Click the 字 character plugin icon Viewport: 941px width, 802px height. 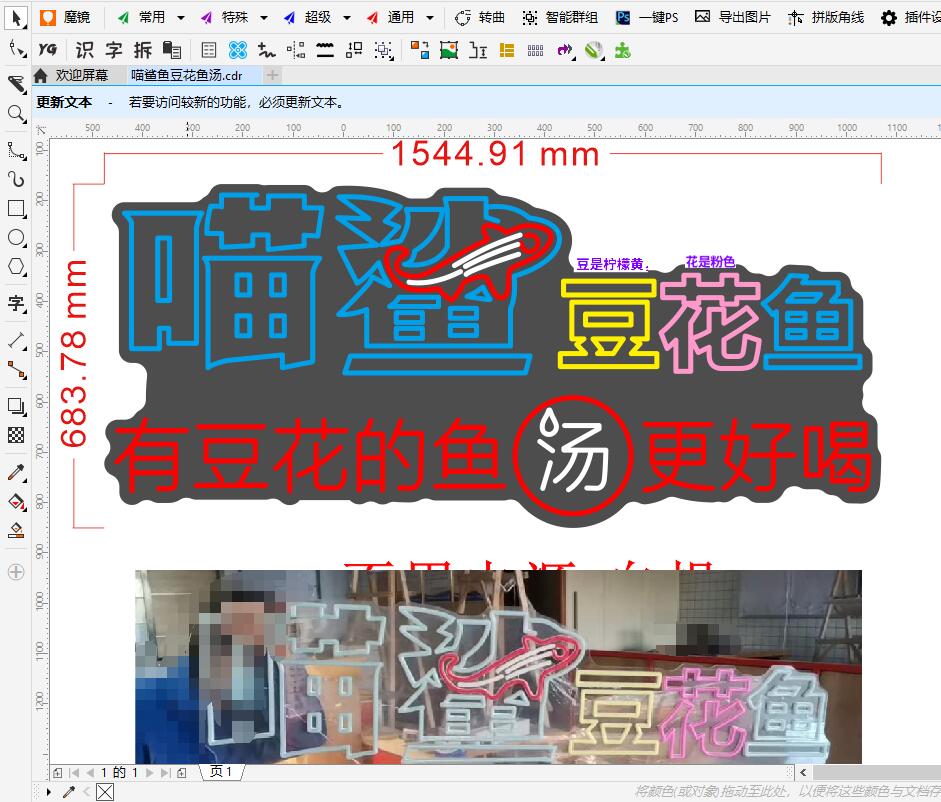[x=113, y=50]
